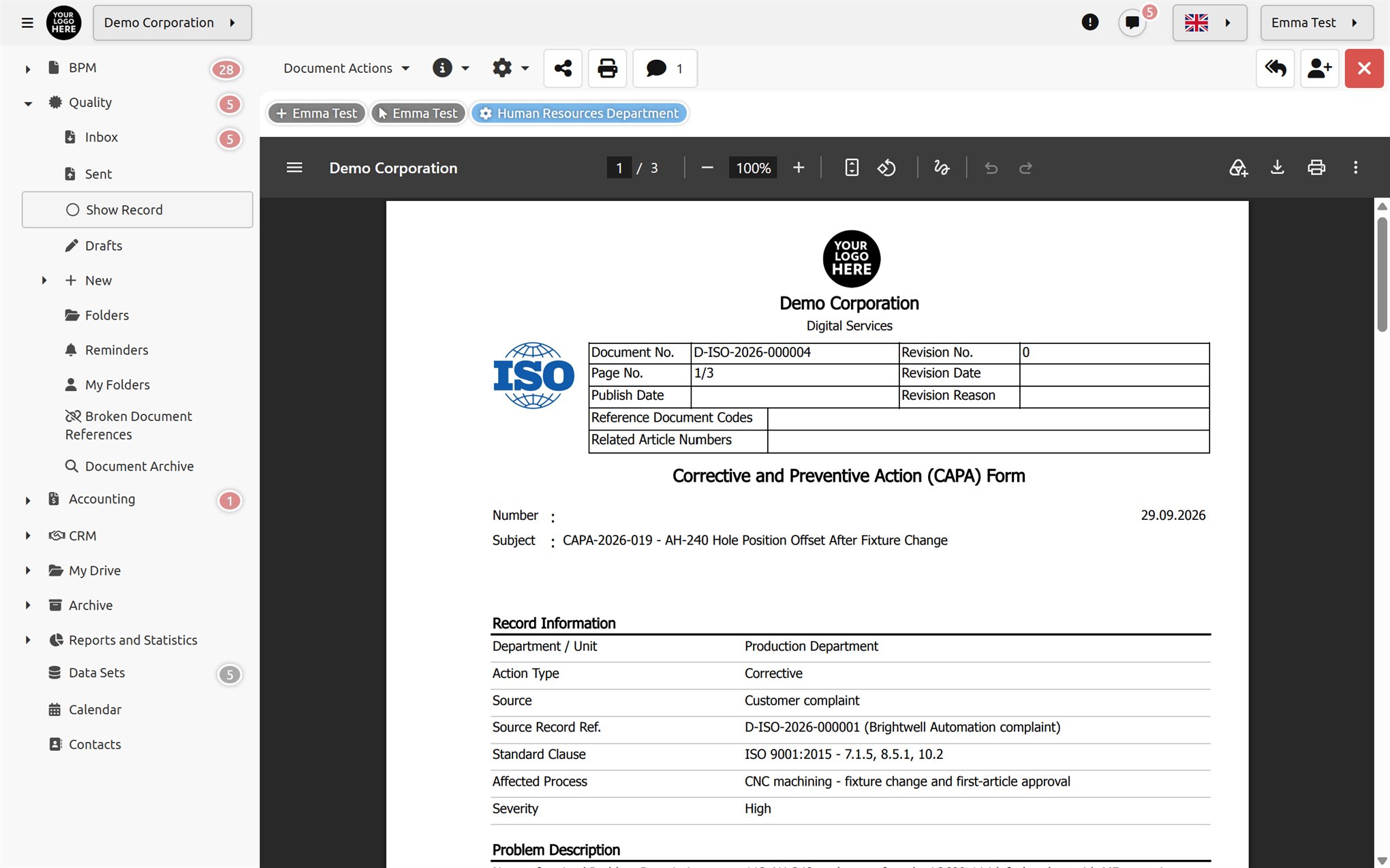Open Drafts in sidebar
Image resolution: width=1390 pixels, height=868 pixels.
103,245
